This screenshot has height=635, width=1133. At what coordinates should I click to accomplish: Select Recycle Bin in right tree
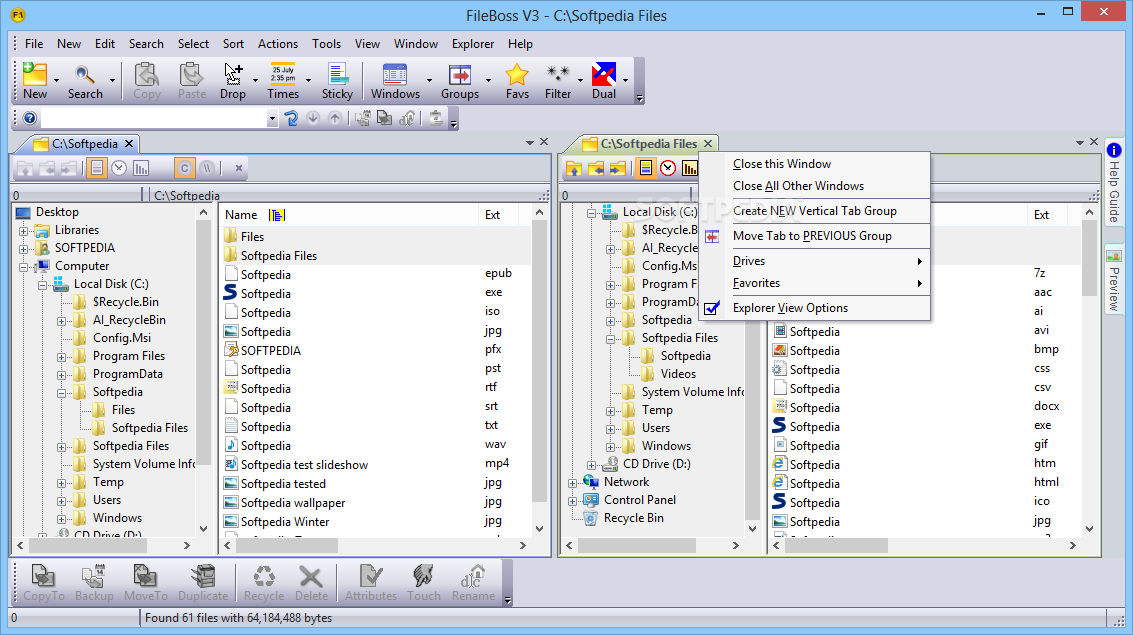click(x=633, y=518)
